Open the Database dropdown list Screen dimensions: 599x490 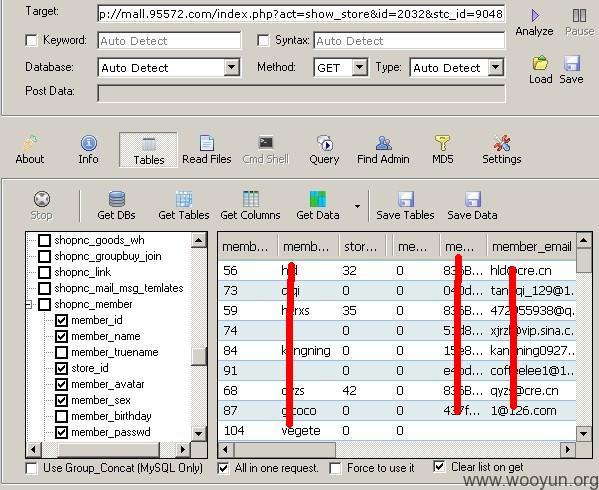[232, 67]
